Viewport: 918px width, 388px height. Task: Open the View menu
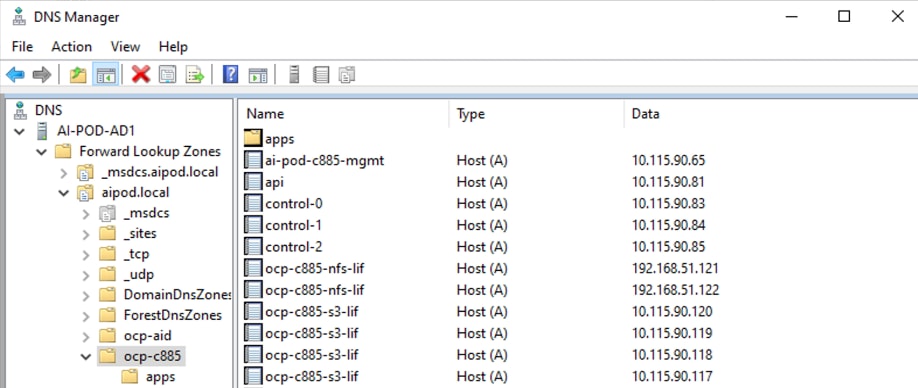click(x=125, y=46)
